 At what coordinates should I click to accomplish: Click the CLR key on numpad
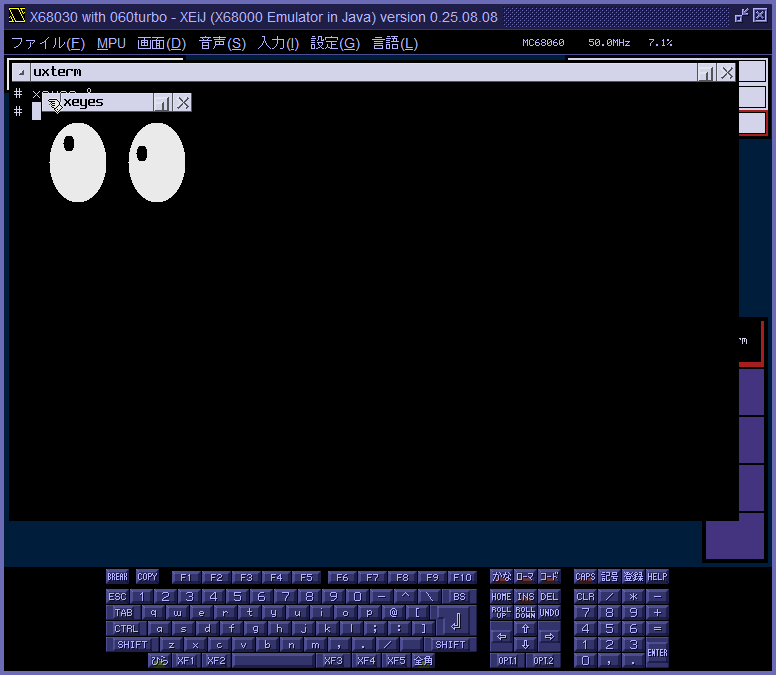[x=585, y=596]
